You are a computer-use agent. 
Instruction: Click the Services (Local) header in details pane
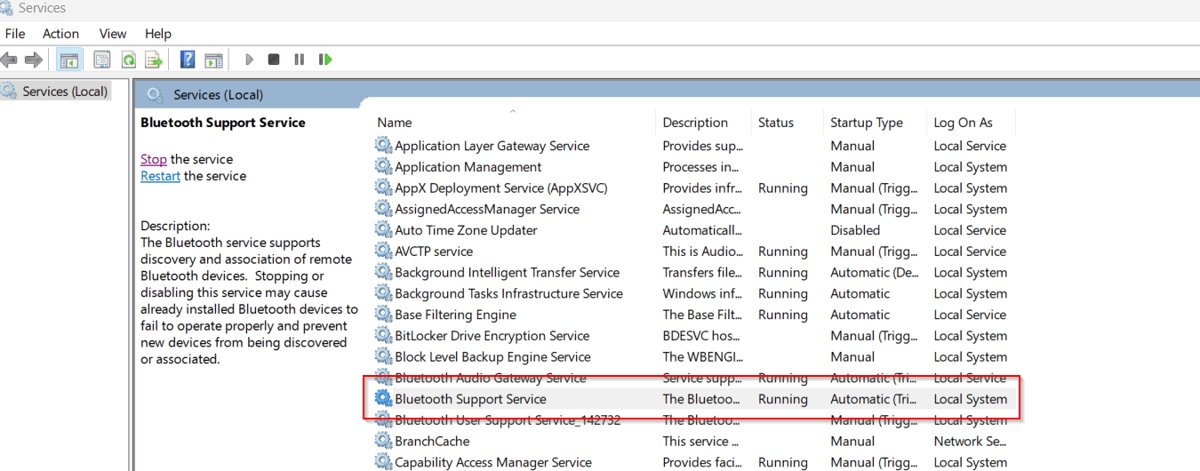218,95
